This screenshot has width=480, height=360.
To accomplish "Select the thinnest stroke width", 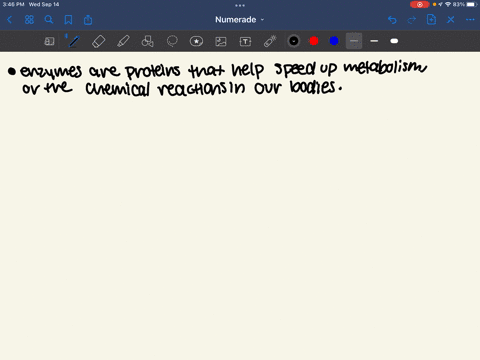I will pos(354,41).
